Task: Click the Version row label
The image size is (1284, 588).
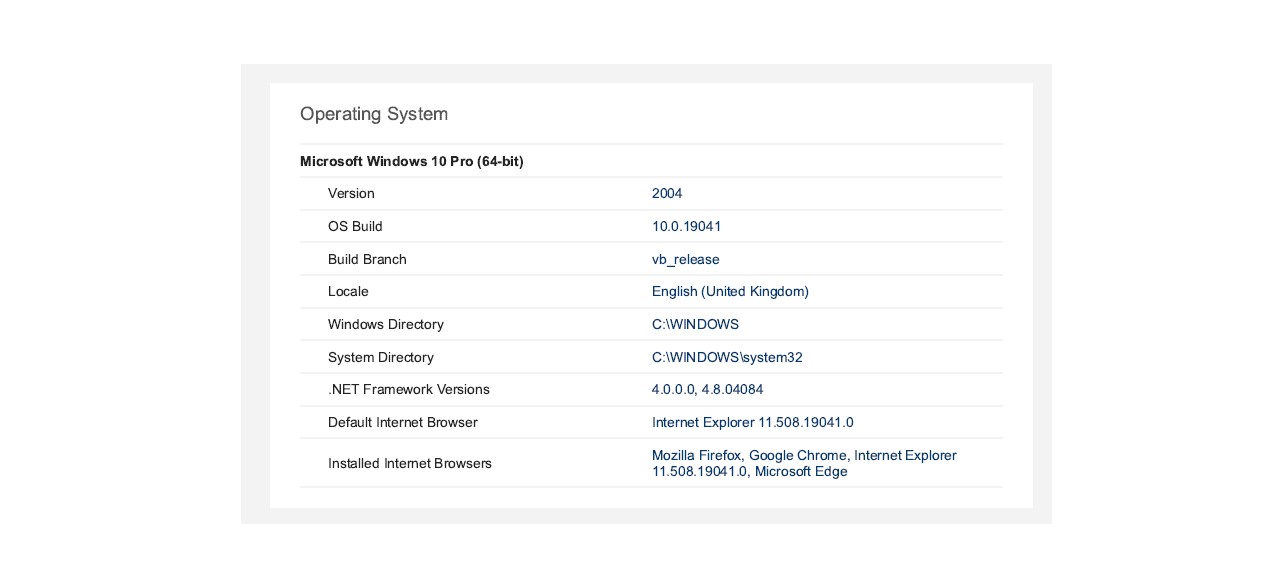Action: pos(351,193)
